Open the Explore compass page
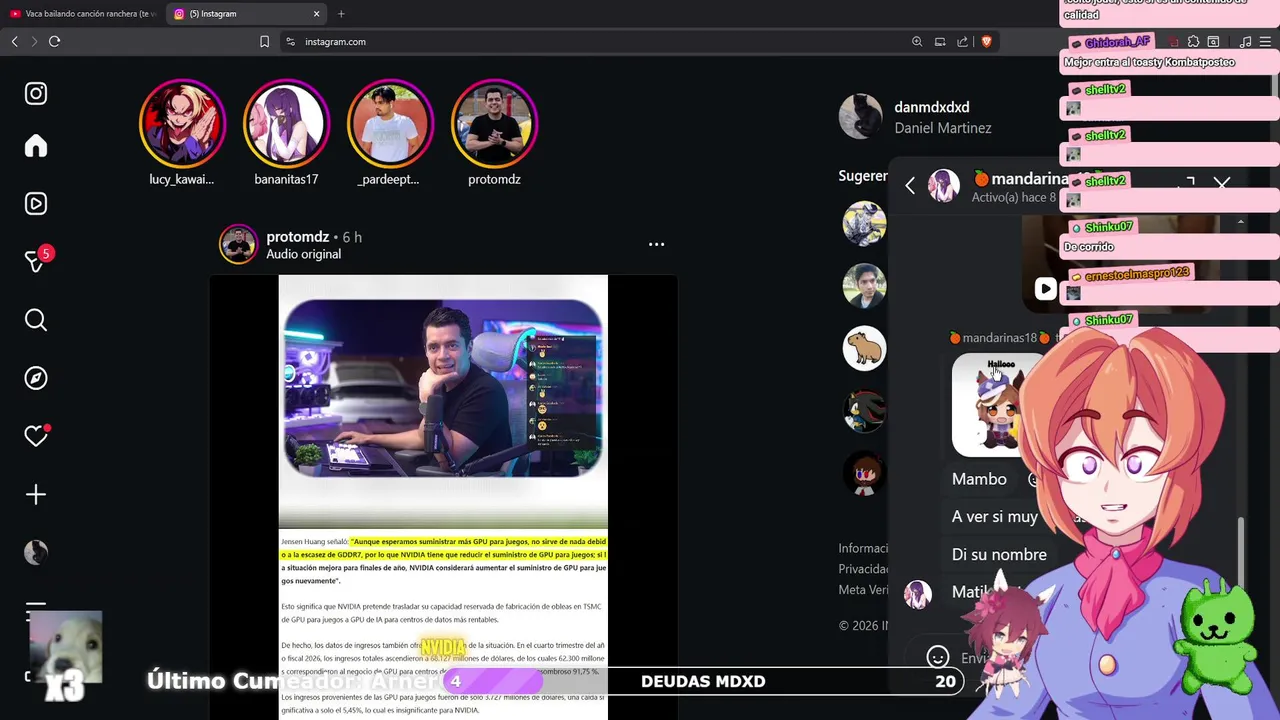This screenshot has width=1280, height=720. tap(36, 378)
